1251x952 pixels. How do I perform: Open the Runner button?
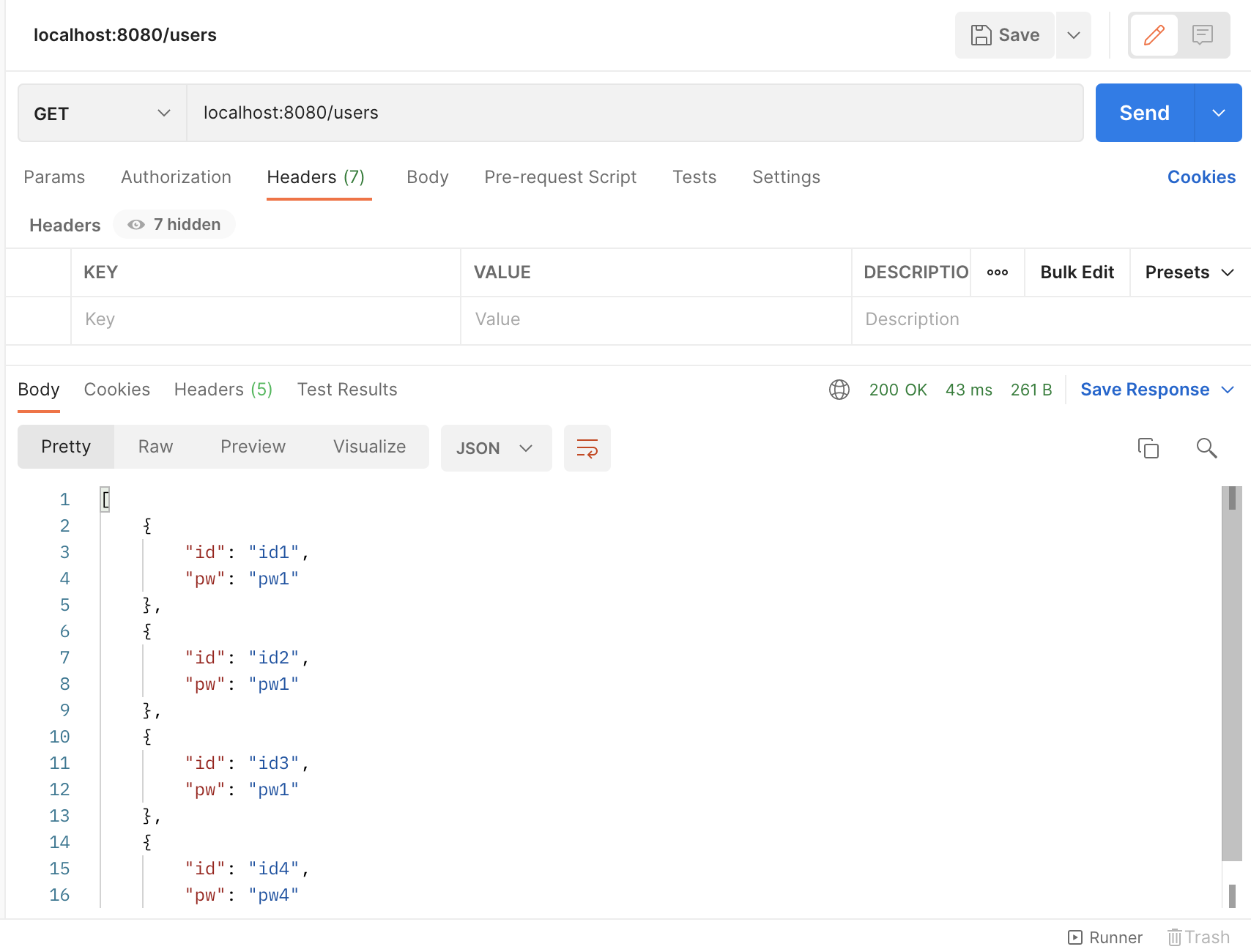coord(1105,937)
